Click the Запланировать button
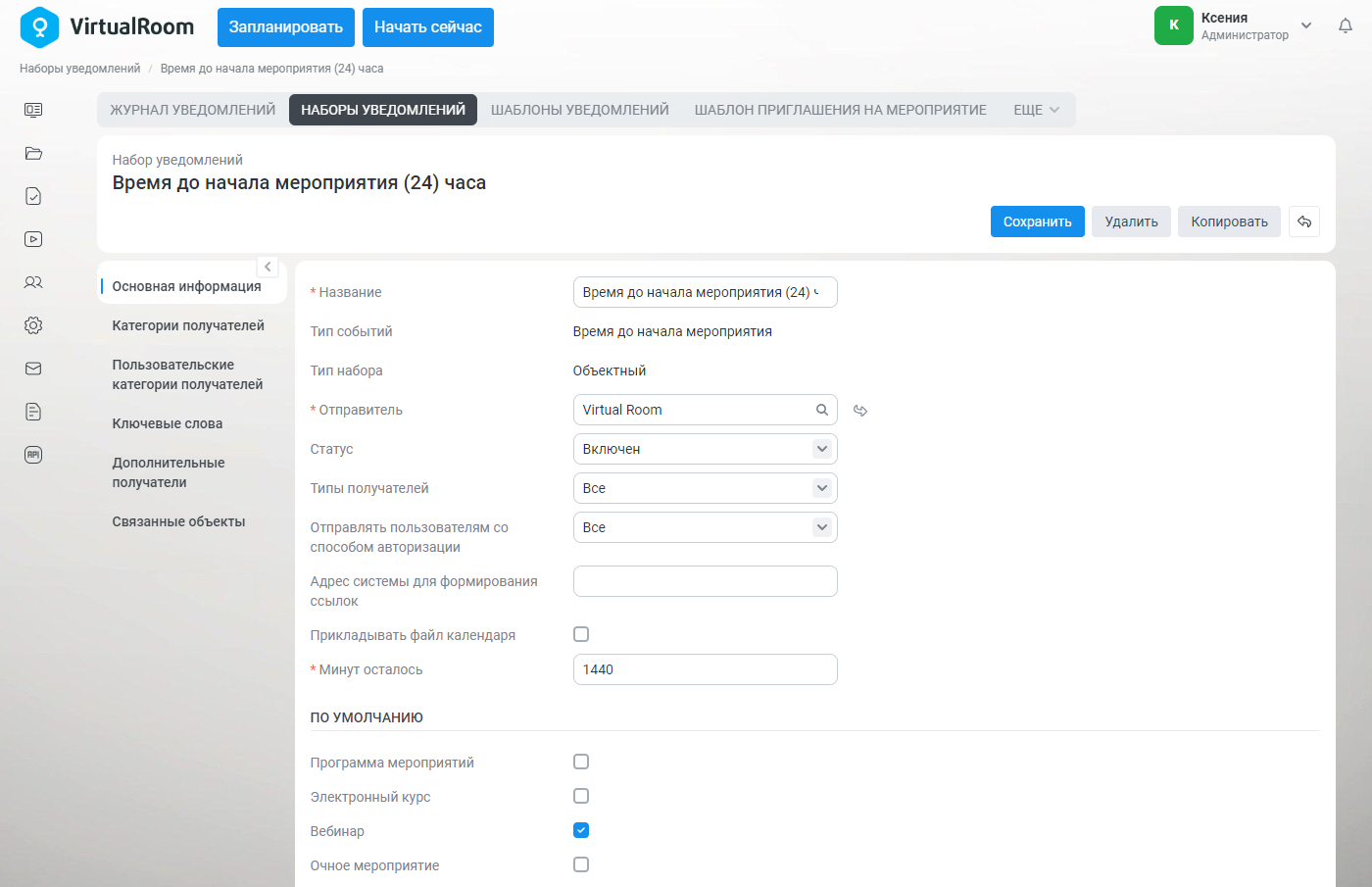The width and height of the screenshot is (1372, 887). coord(286,27)
